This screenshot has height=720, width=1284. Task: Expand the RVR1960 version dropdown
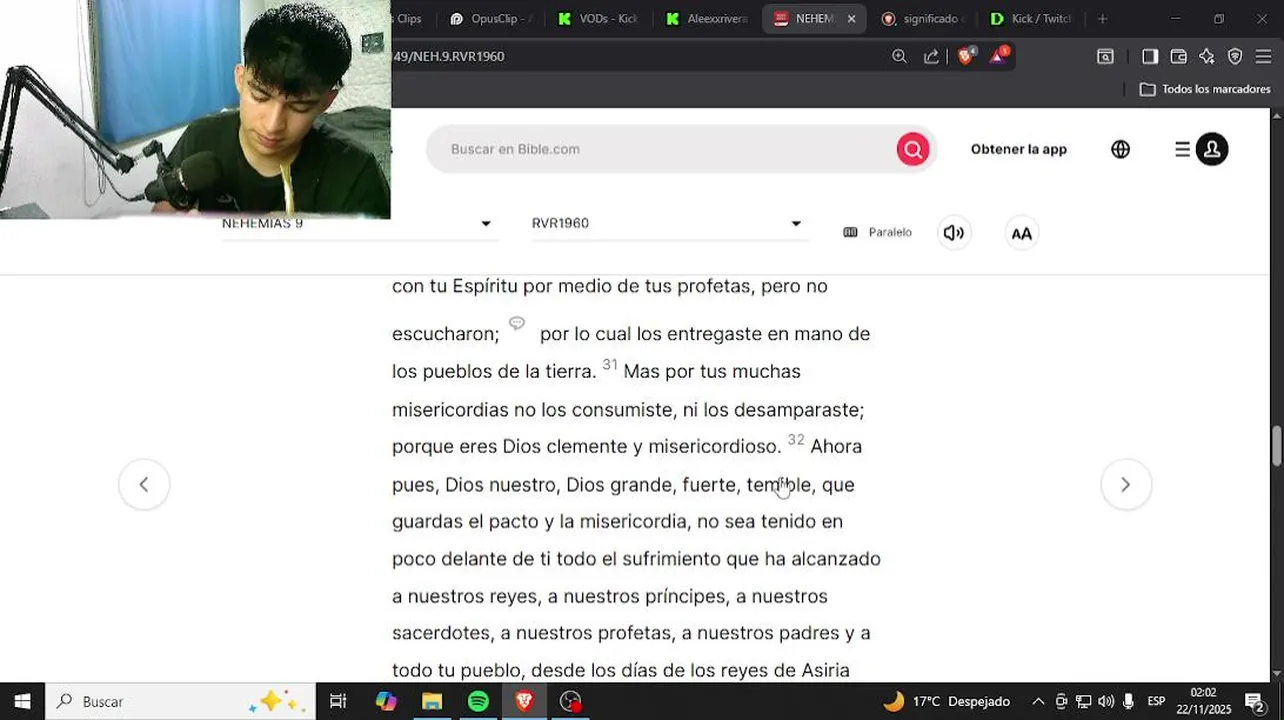coord(668,223)
